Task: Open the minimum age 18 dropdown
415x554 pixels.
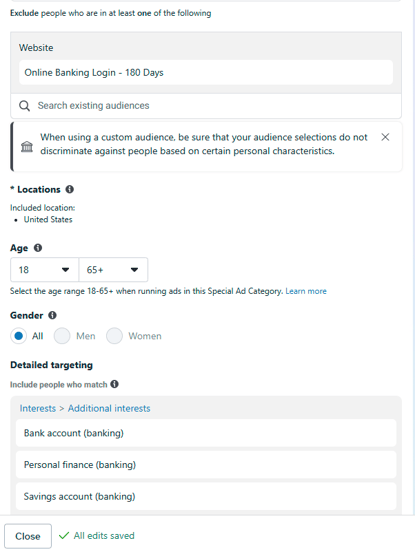Action: pyautogui.click(x=45, y=270)
